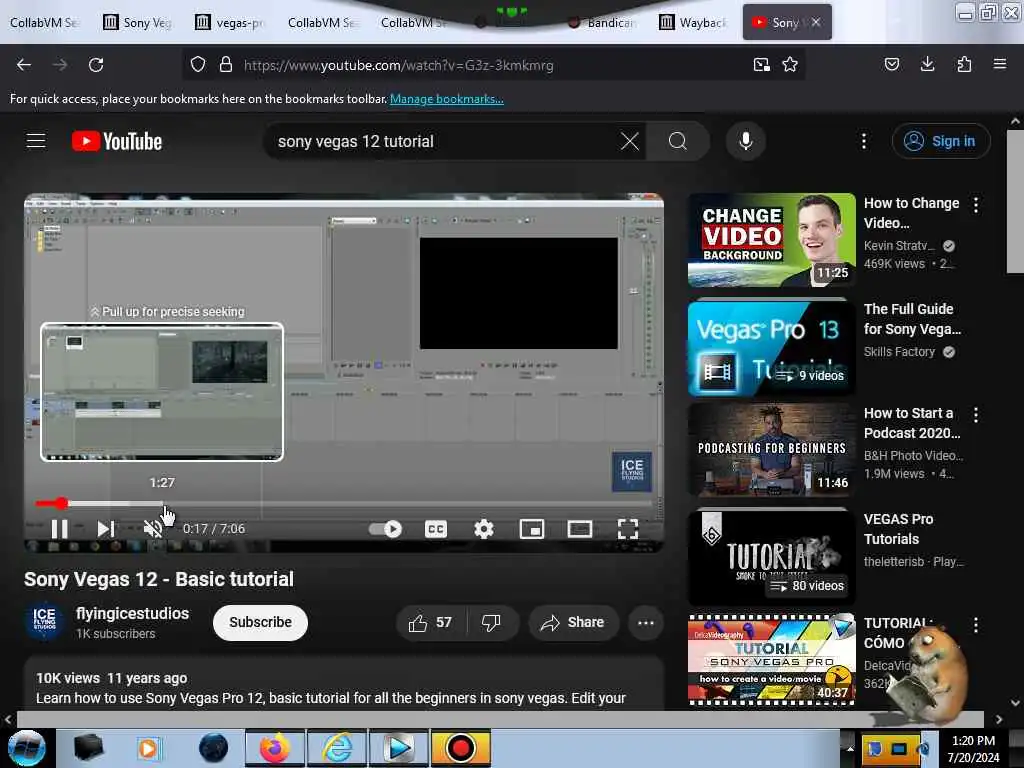Unmute the video player
Viewport: 1024px width, 768px height.
click(x=152, y=529)
